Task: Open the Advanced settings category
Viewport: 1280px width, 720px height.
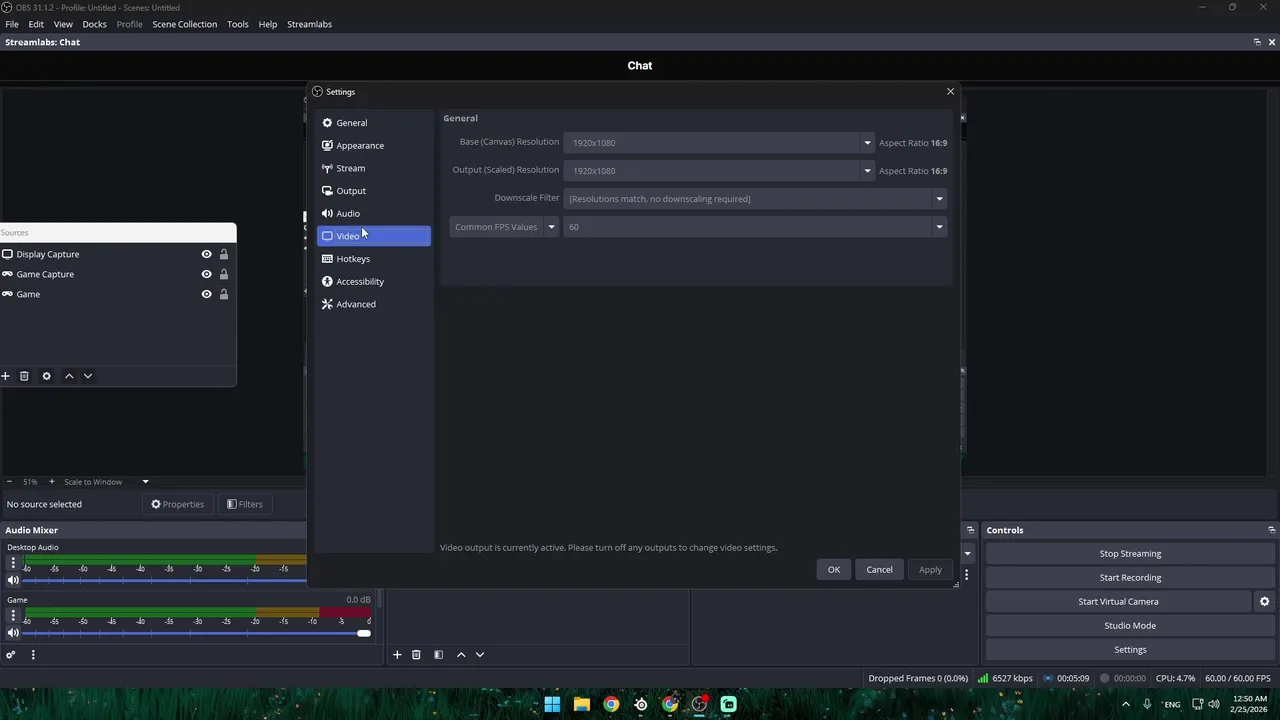Action: (x=373, y=304)
